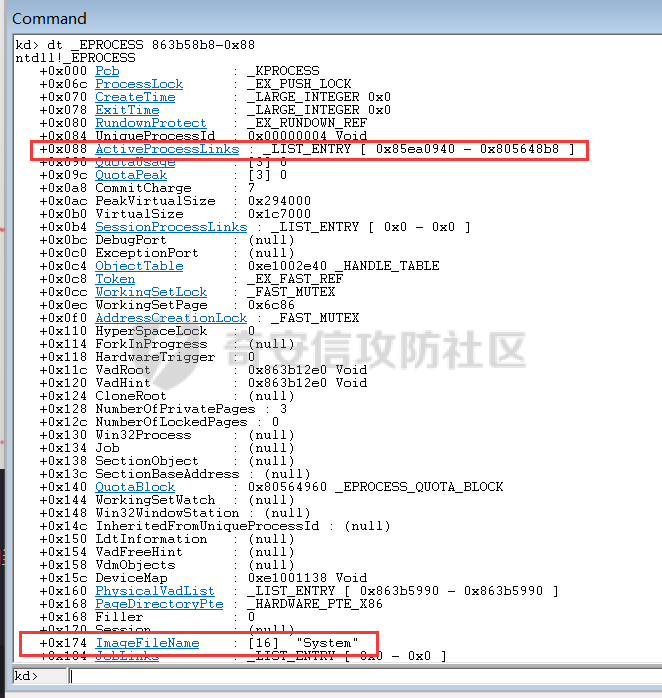Screen dimensions: 662x698
Task: Follow the ExitTime link
Action: (127, 110)
